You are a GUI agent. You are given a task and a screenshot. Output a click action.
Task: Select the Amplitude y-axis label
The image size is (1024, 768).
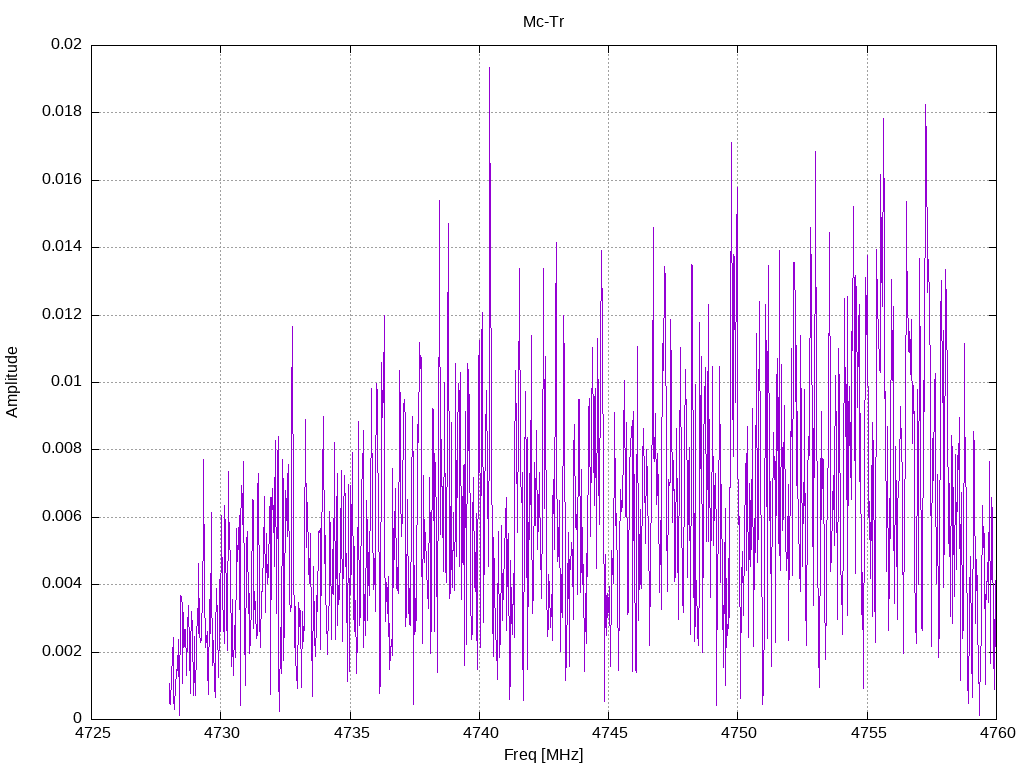(12, 382)
